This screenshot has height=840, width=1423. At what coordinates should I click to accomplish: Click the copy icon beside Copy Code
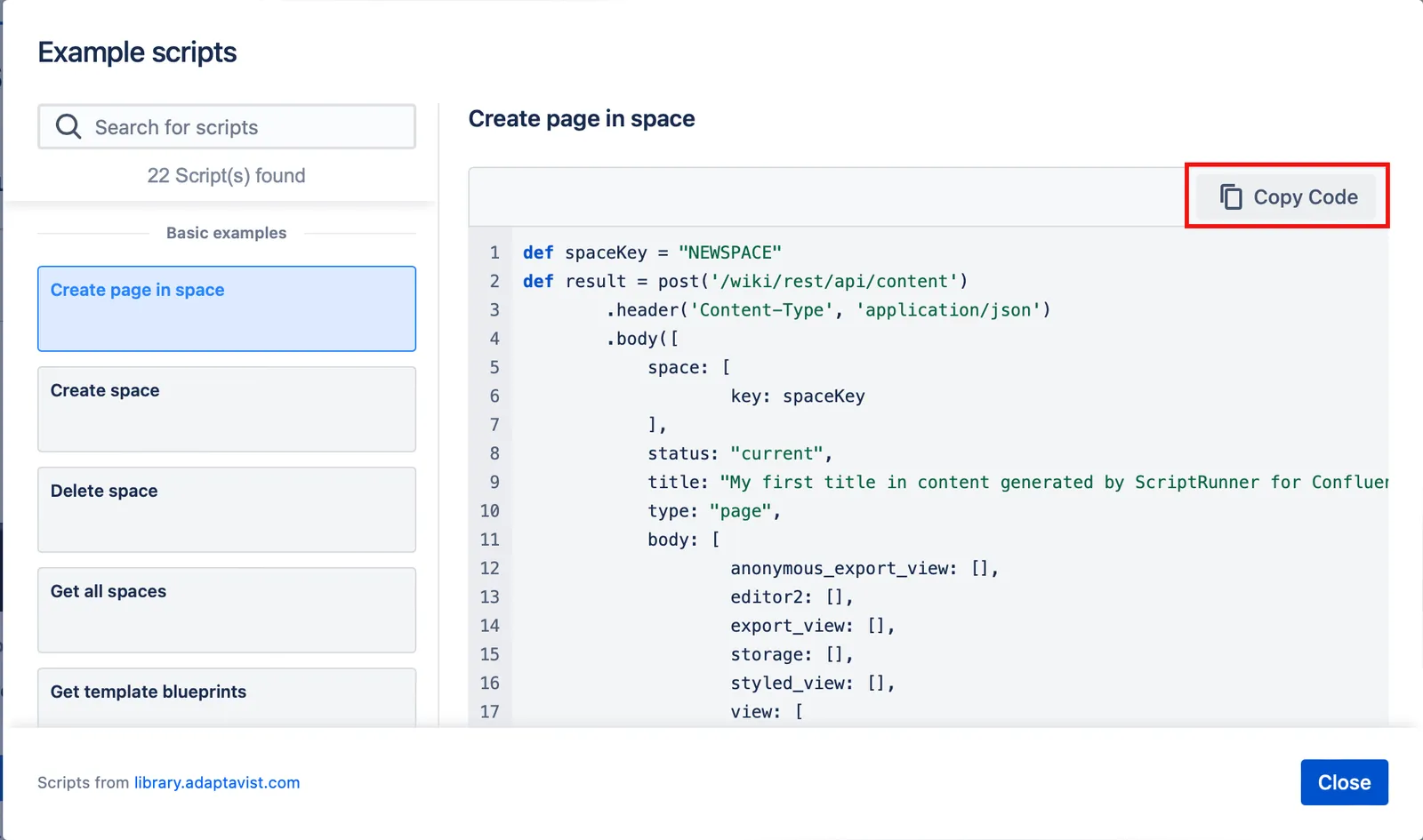(x=1231, y=196)
